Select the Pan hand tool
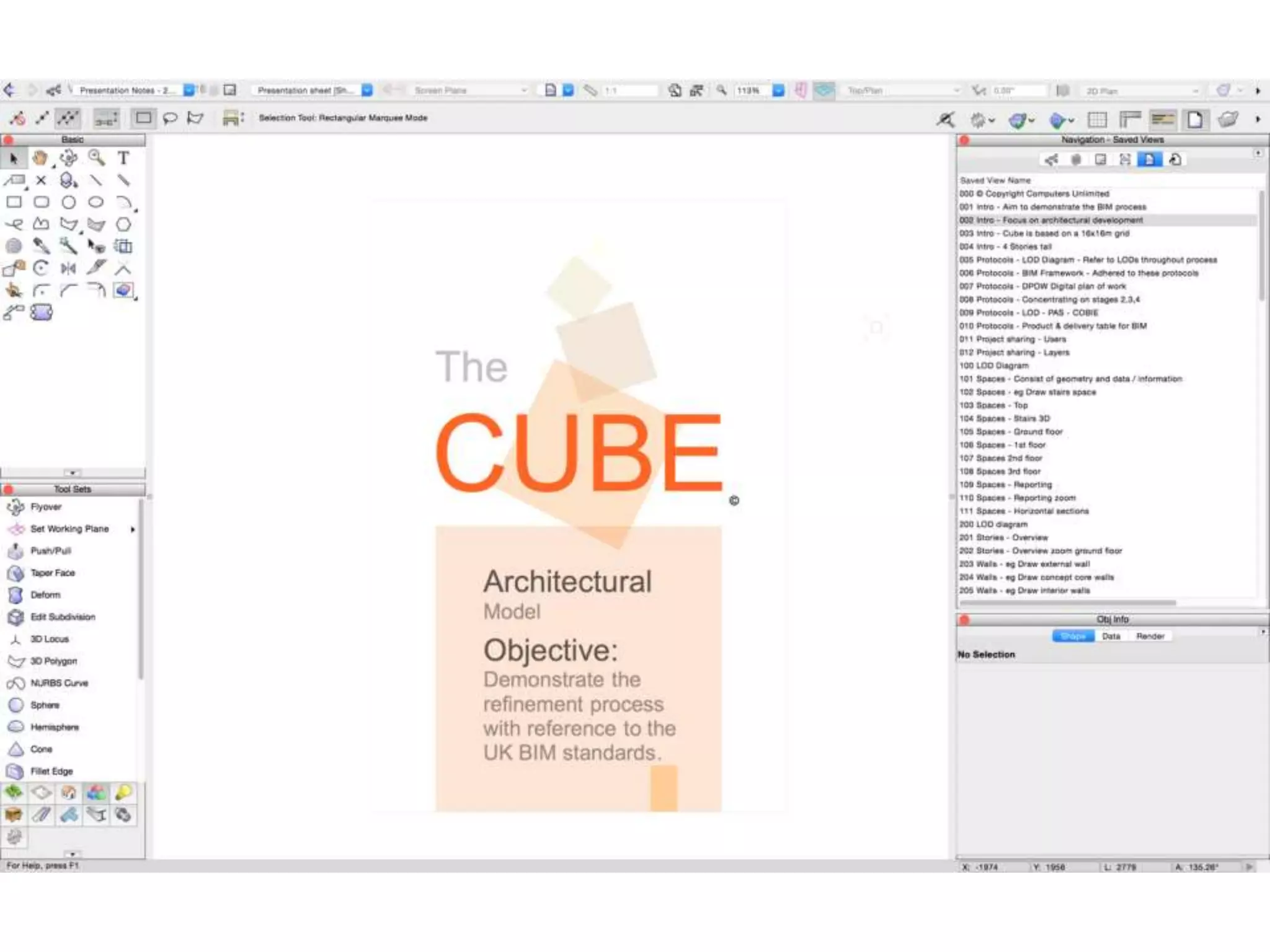The width and height of the screenshot is (1270, 952). 41,158
